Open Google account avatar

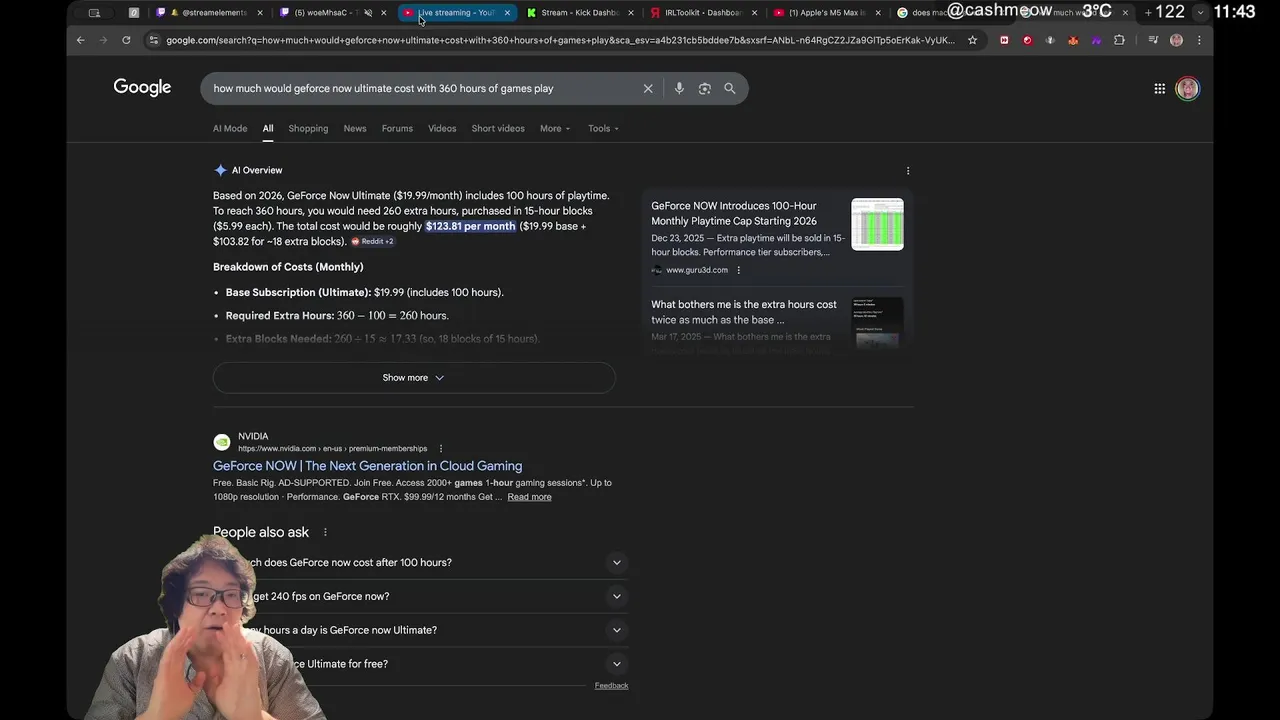[1187, 88]
